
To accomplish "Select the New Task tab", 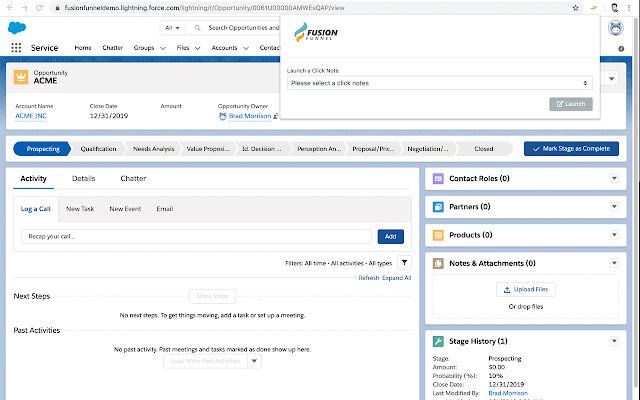I will [80, 209].
